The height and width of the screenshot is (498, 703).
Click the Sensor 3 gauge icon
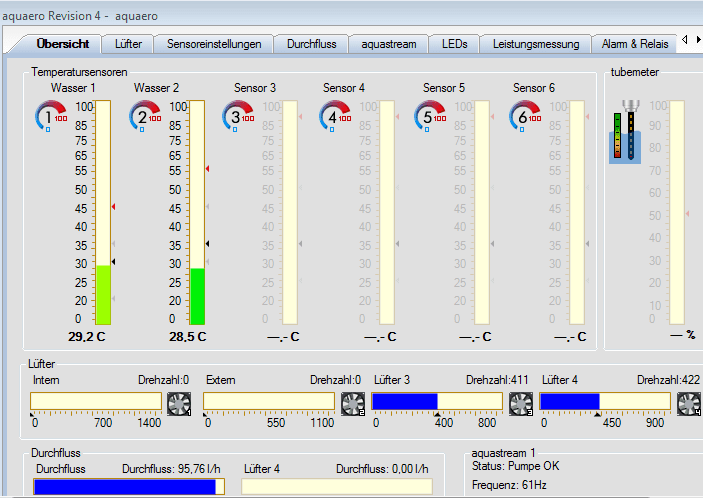(x=238, y=116)
